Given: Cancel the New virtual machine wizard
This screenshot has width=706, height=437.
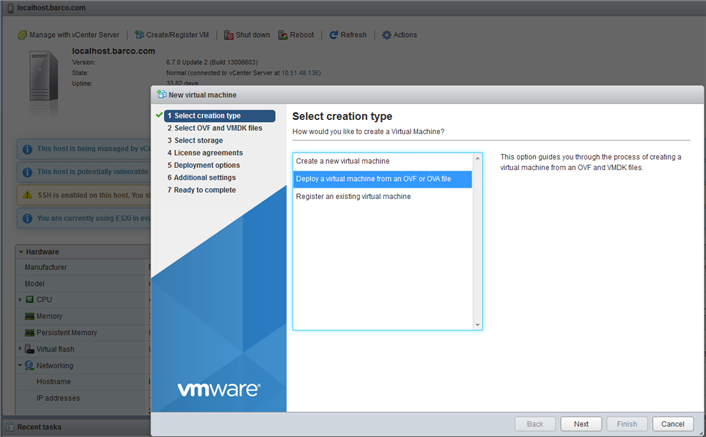Looking at the screenshot, I should pyautogui.click(x=672, y=424).
